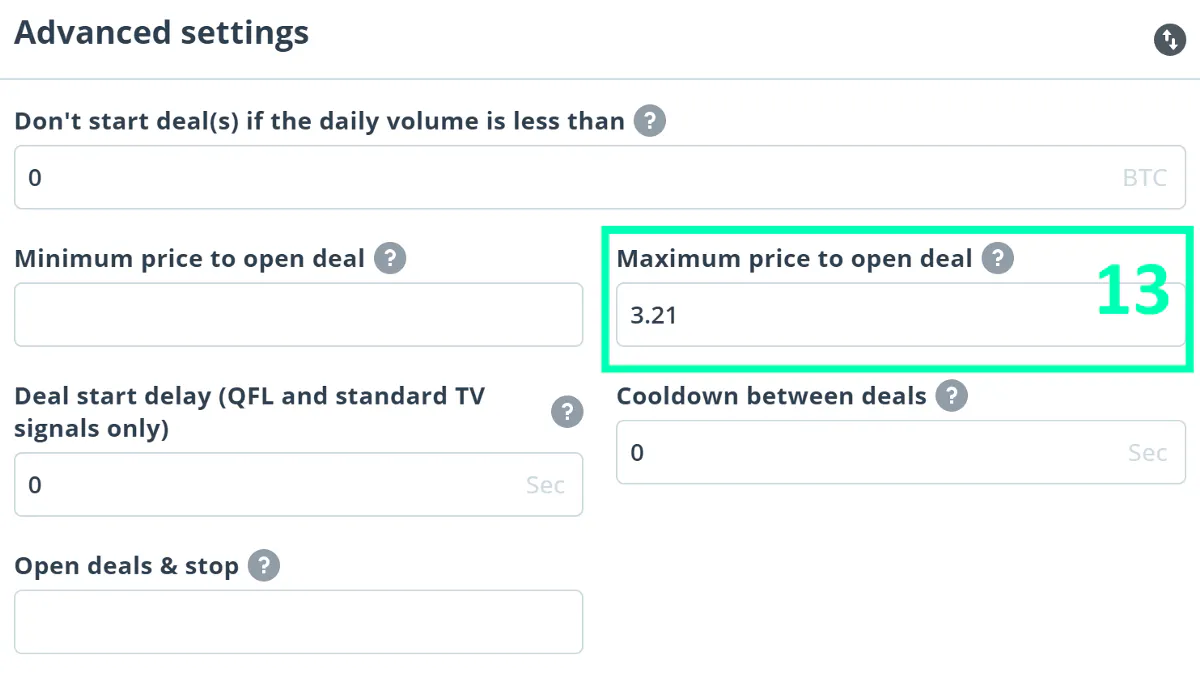Open help for daily volume setting
The width and height of the screenshot is (1200, 676).
(650, 121)
